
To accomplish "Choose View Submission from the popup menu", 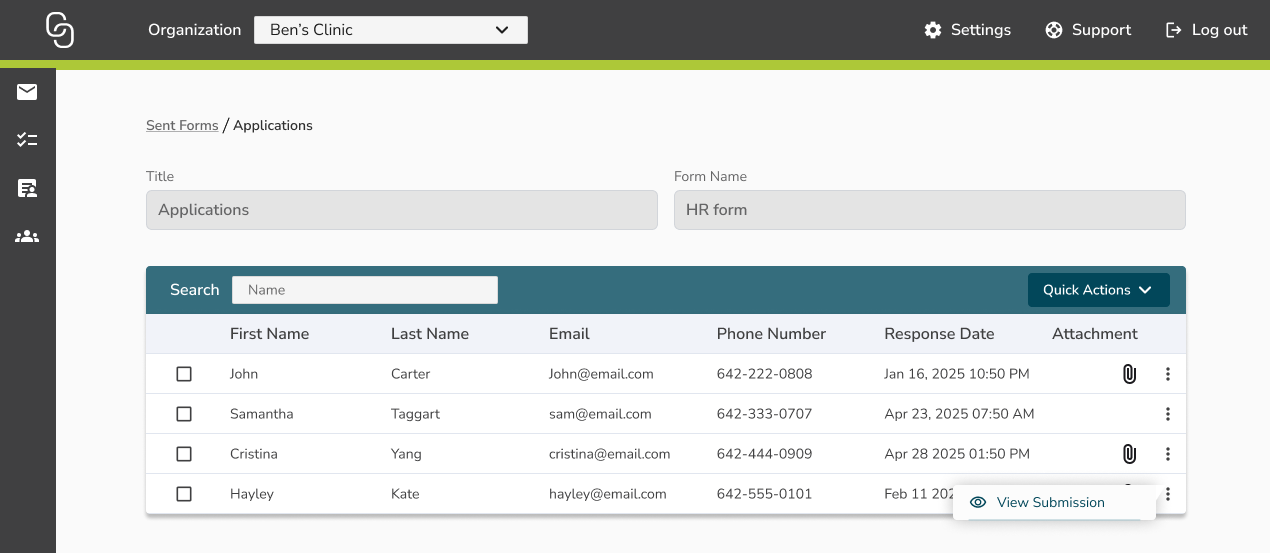I will [x=1050, y=503].
